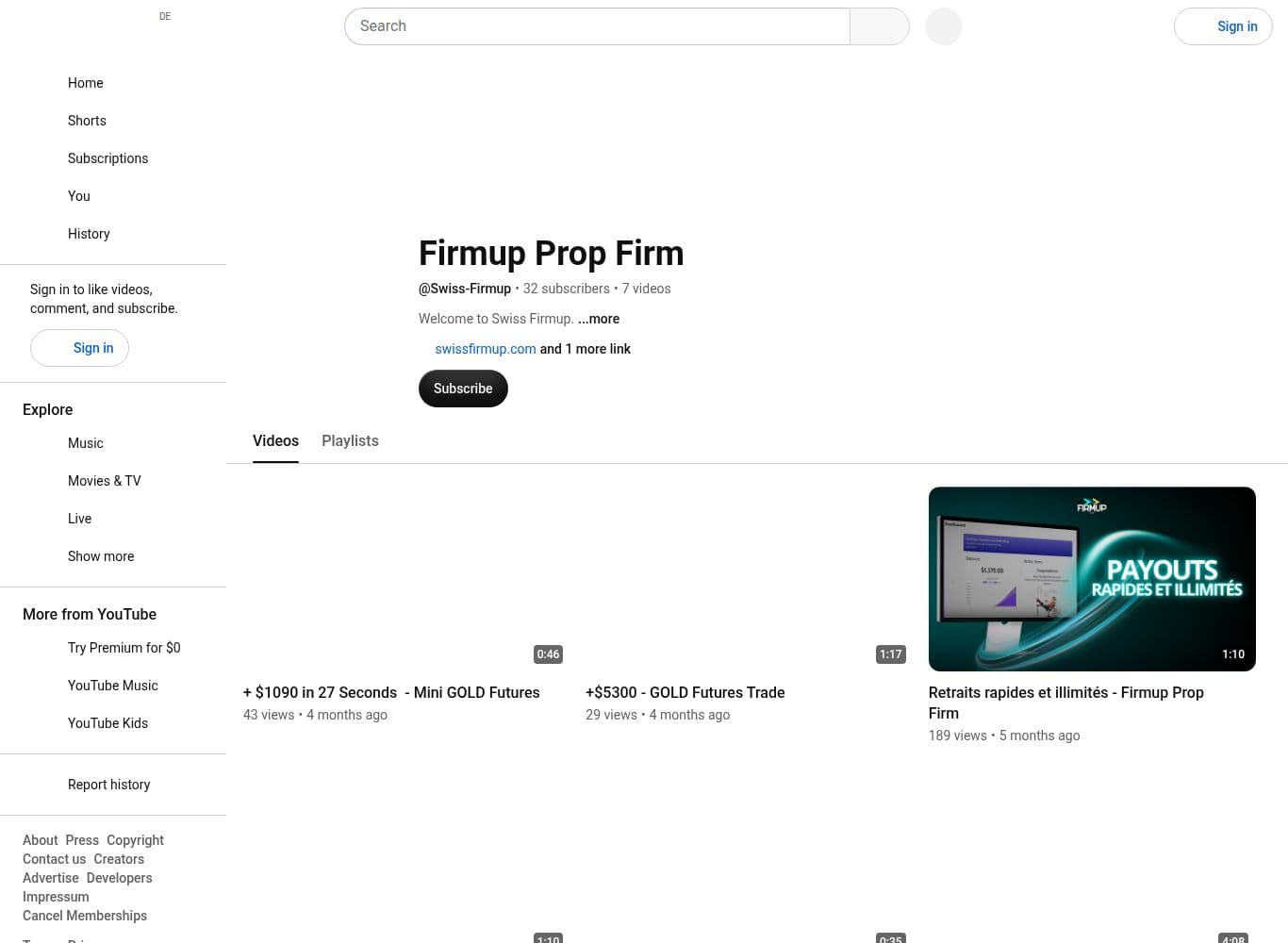
Task: Open Music under Explore
Action: (x=113, y=443)
